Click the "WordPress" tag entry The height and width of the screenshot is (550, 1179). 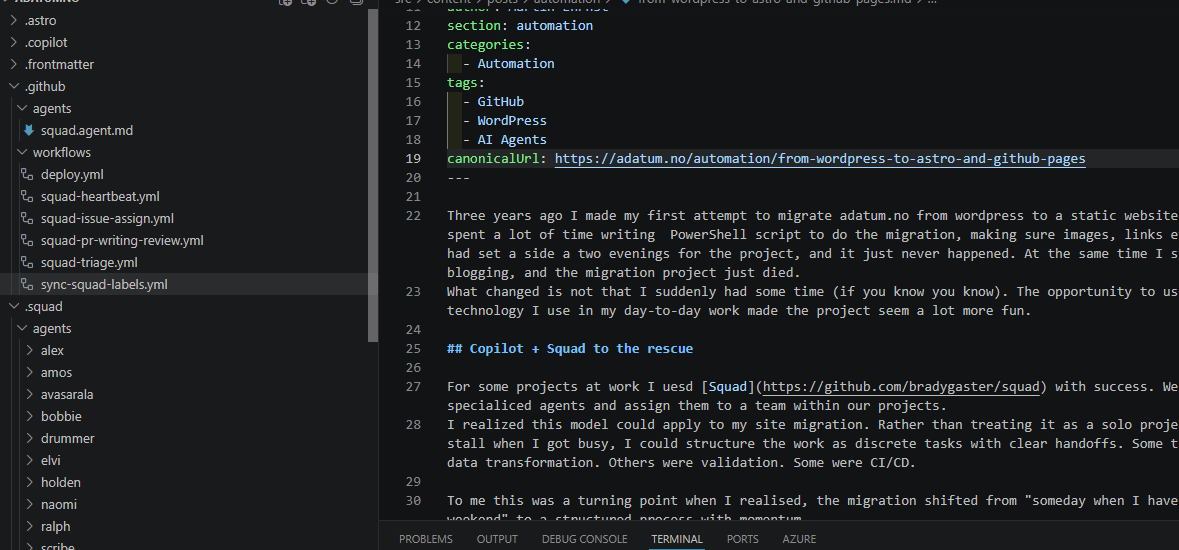point(512,120)
